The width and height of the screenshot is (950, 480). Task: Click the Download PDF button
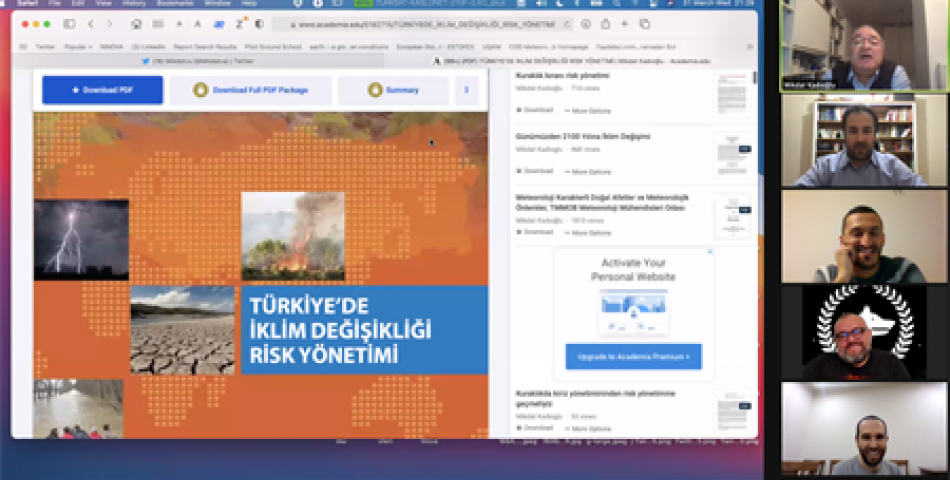click(103, 90)
